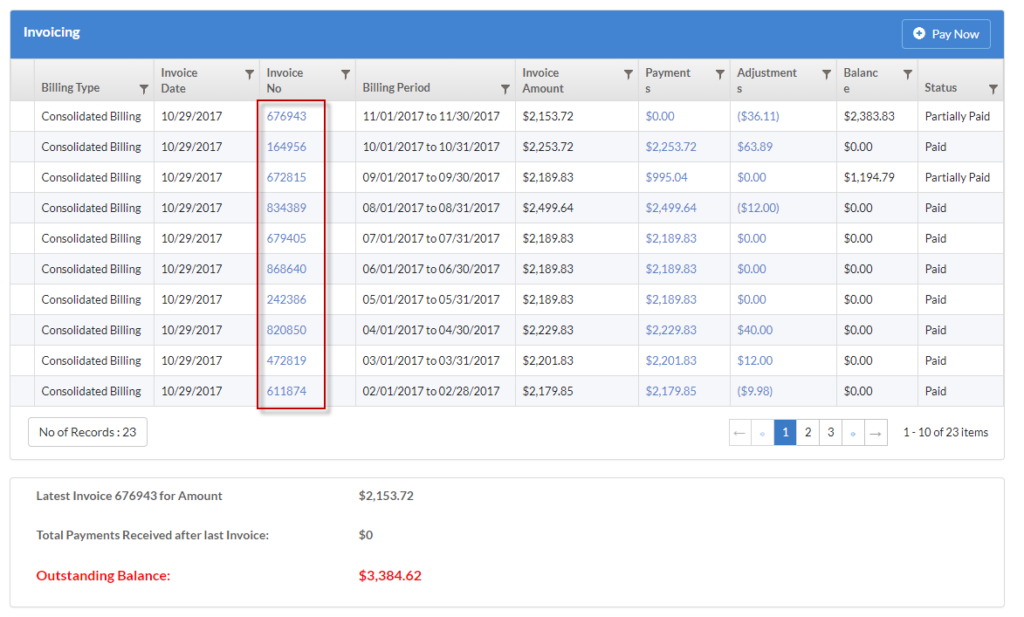
Task: Open invoice 611874
Action: coord(289,391)
